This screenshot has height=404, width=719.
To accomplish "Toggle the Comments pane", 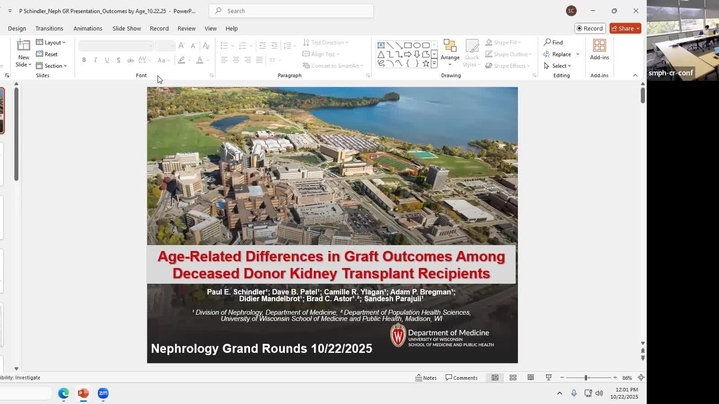I will click(x=461, y=378).
